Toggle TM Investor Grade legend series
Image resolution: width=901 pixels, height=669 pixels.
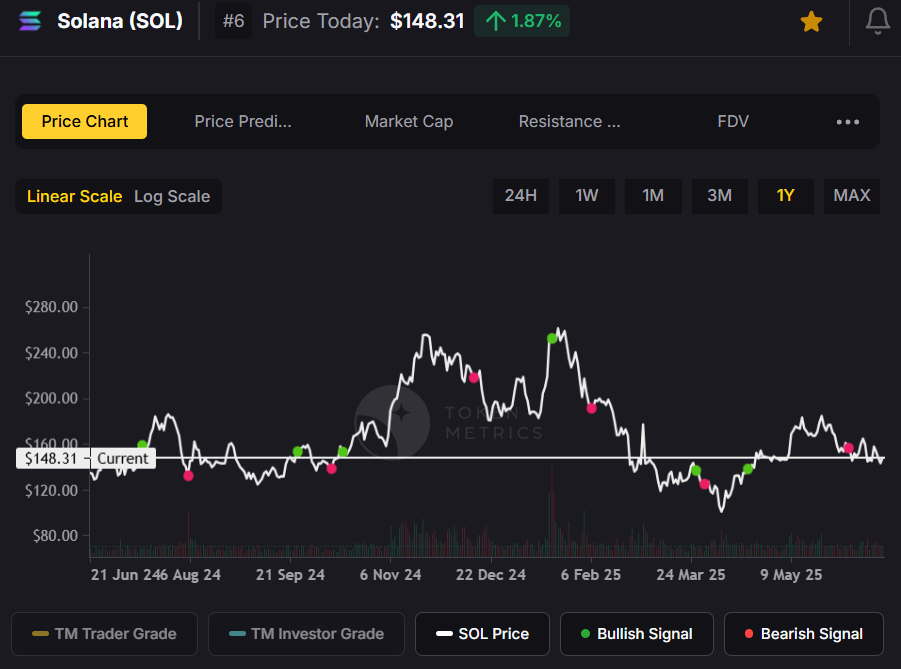coord(306,634)
